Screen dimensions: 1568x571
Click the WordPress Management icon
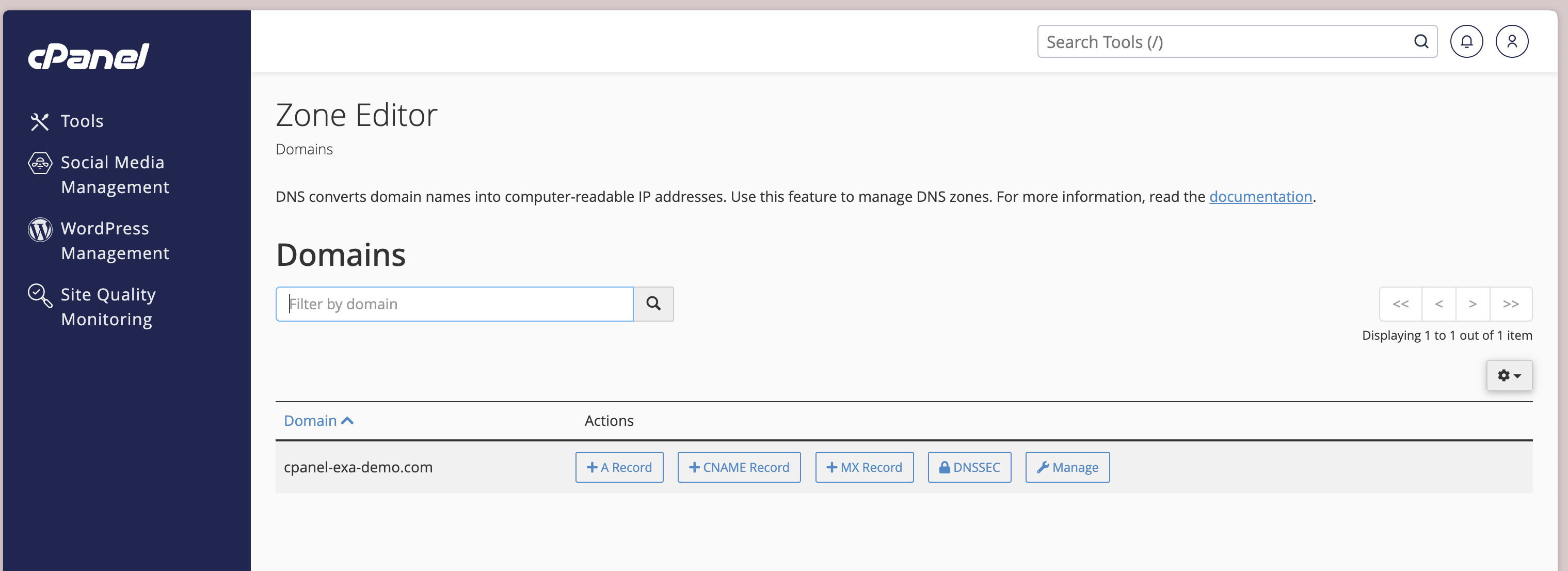[x=40, y=230]
